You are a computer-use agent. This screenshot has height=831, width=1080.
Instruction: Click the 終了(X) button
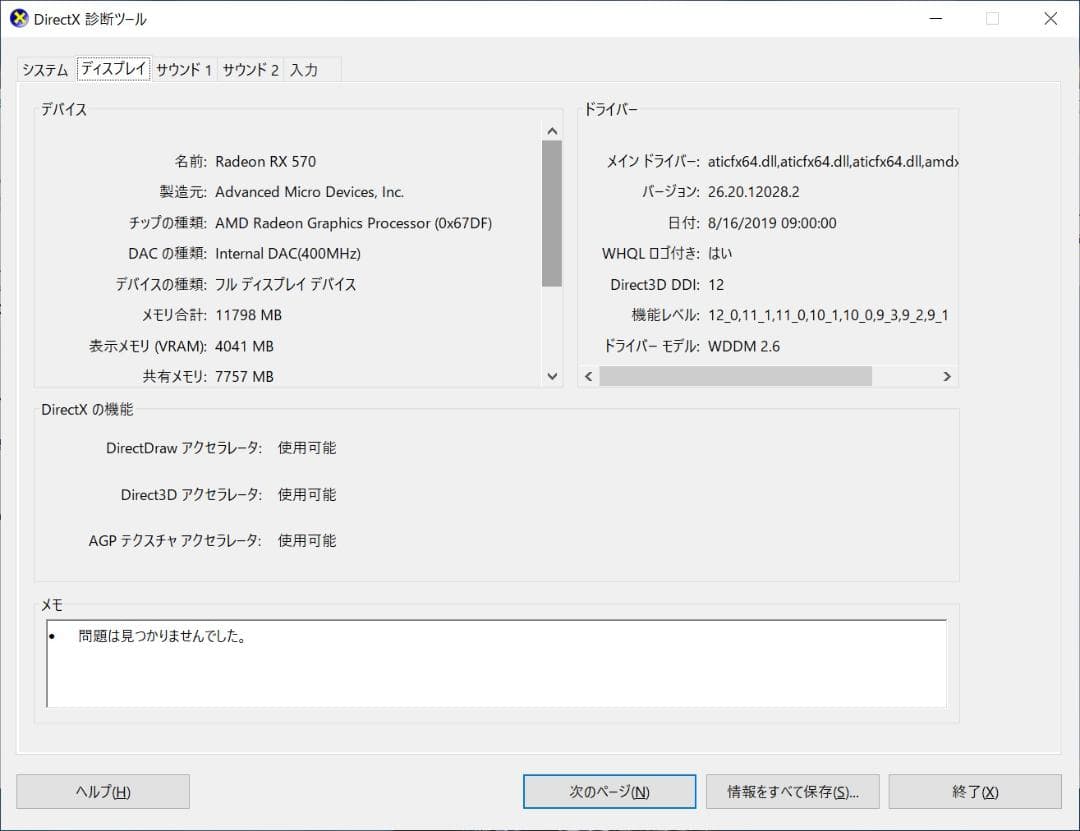(x=974, y=791)
